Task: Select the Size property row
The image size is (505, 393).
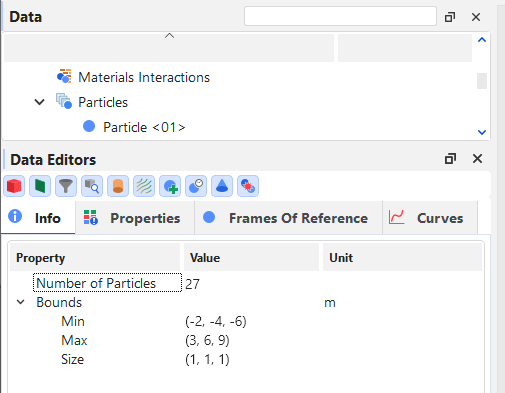Action: (x=72, y=359)
